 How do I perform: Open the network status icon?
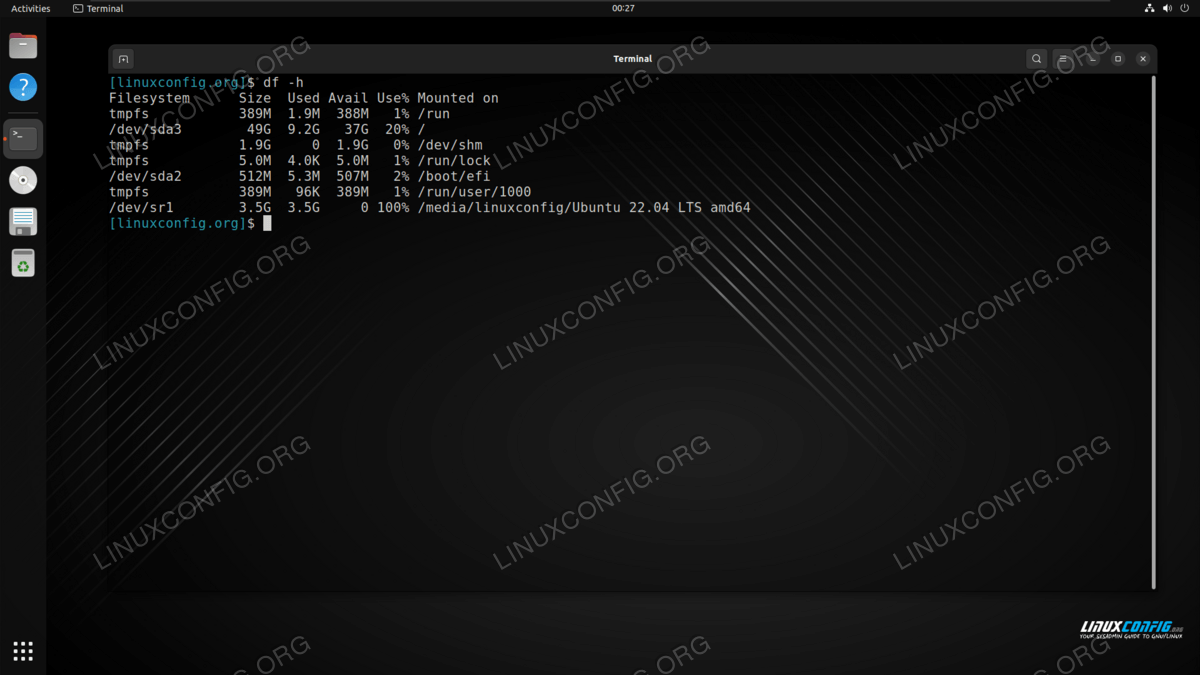1150,8
